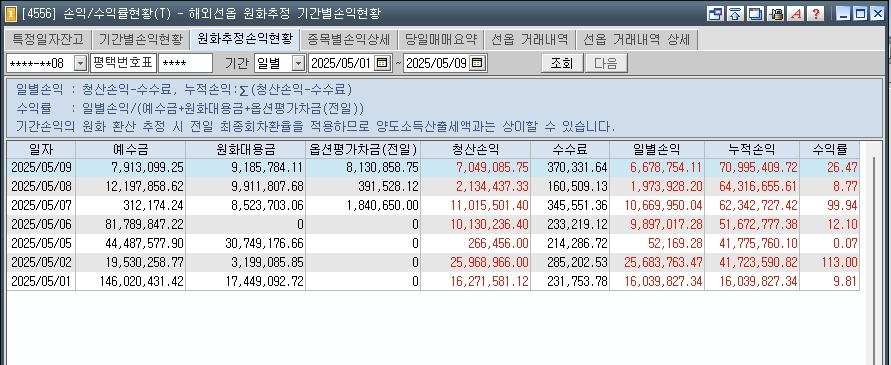Screen dimensions: 891x365
Task: Click the option value 1,840,650.00
Action: click(382, 205)
